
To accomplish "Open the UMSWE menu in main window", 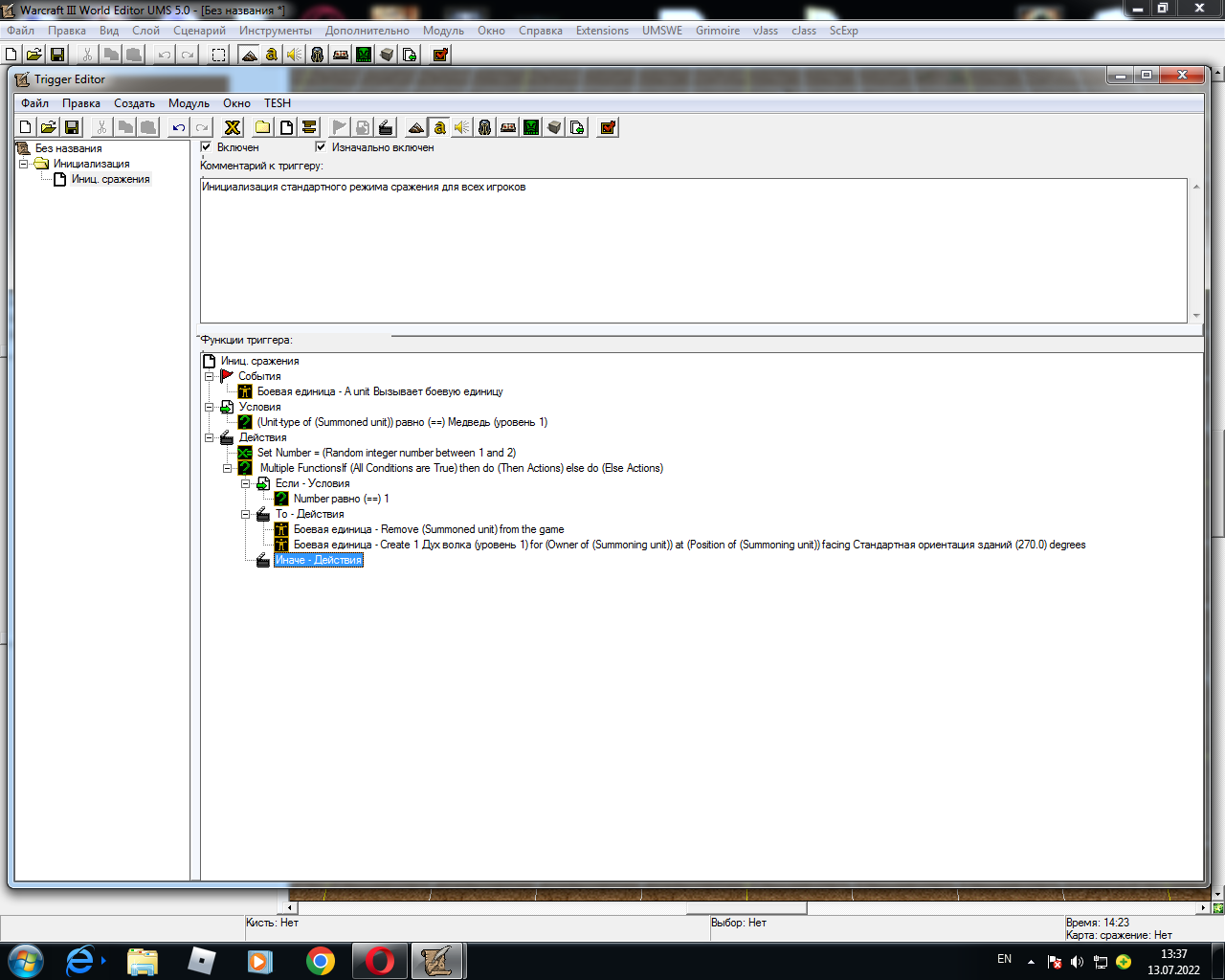I will (662, 31).
